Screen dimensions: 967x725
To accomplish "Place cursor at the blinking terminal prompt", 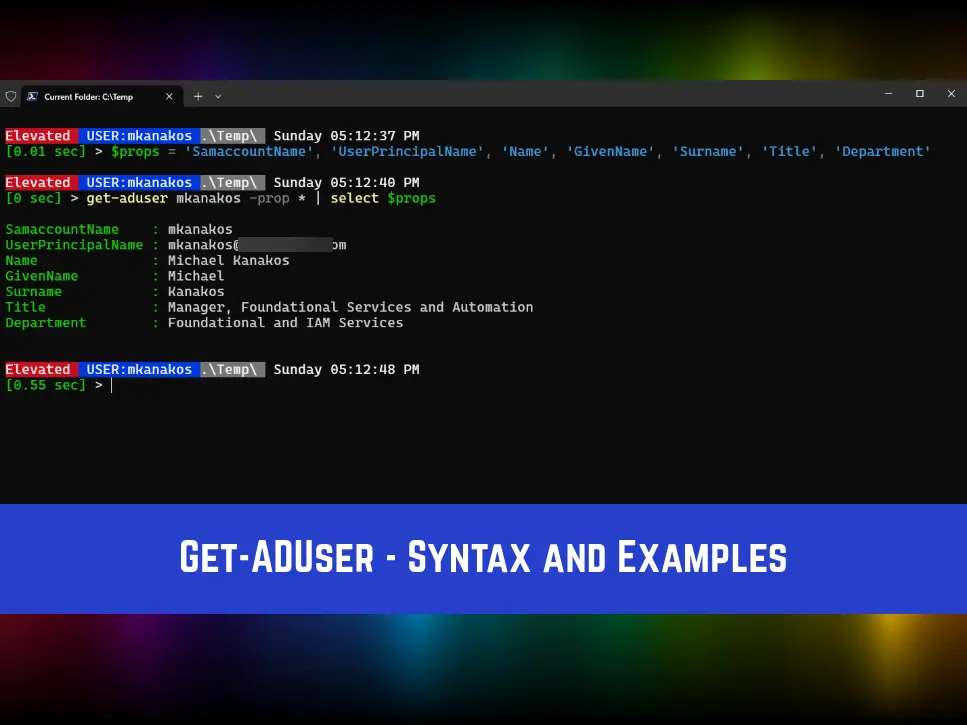I will tap(111, 385).
